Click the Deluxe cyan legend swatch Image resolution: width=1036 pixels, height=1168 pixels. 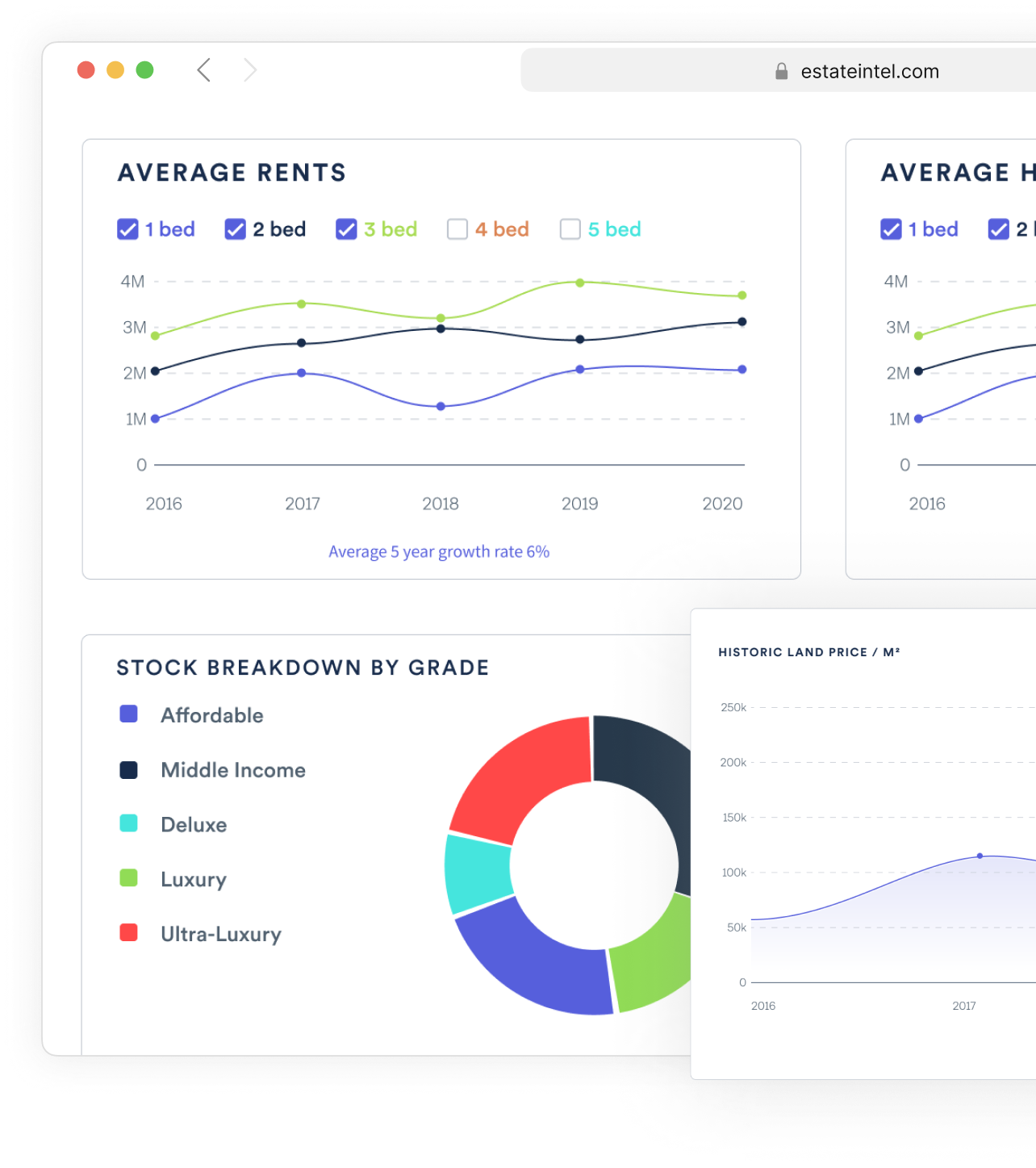click(128, 823)
